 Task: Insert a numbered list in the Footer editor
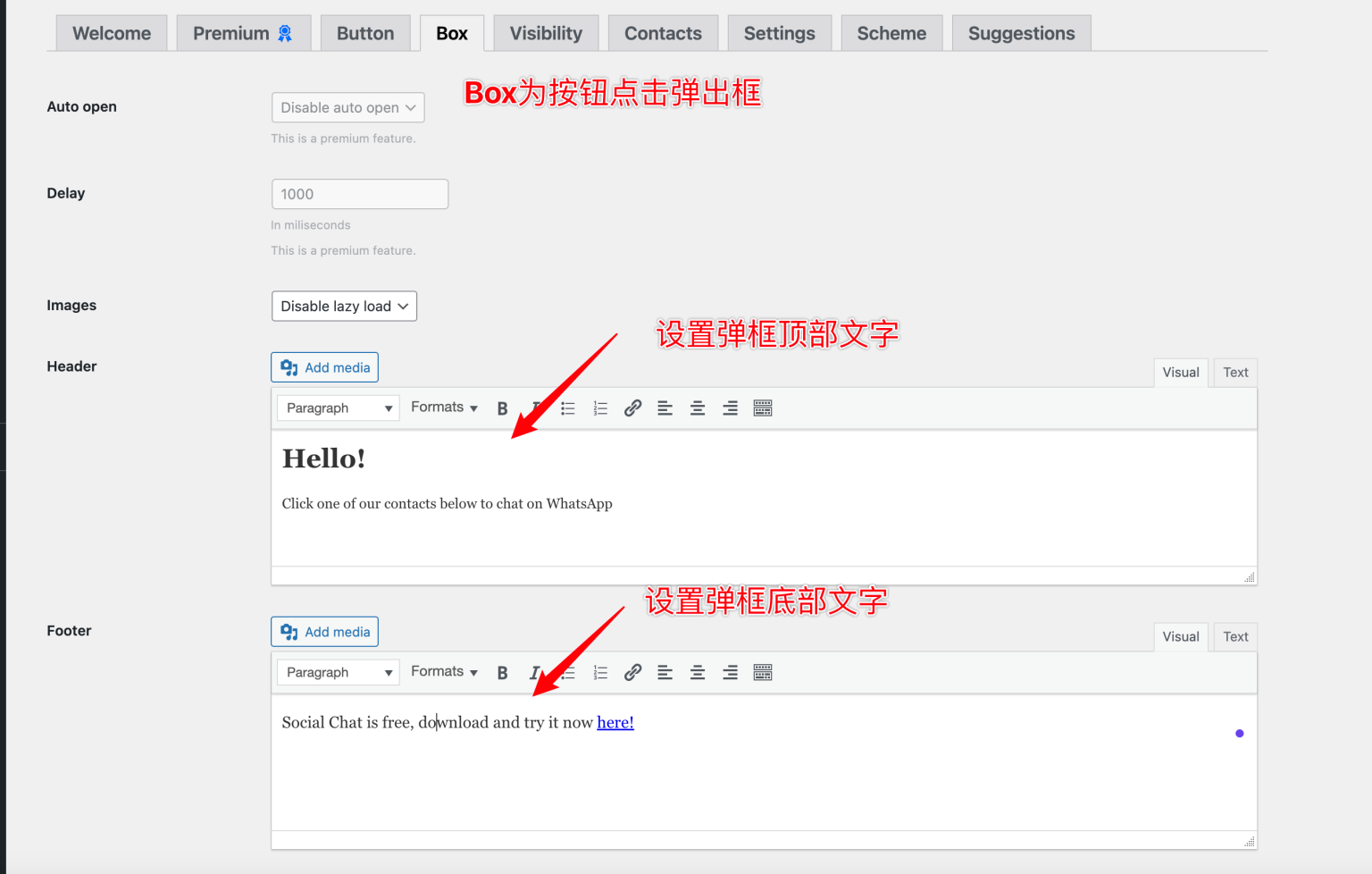pyautogui.click(x=600, y=672)
